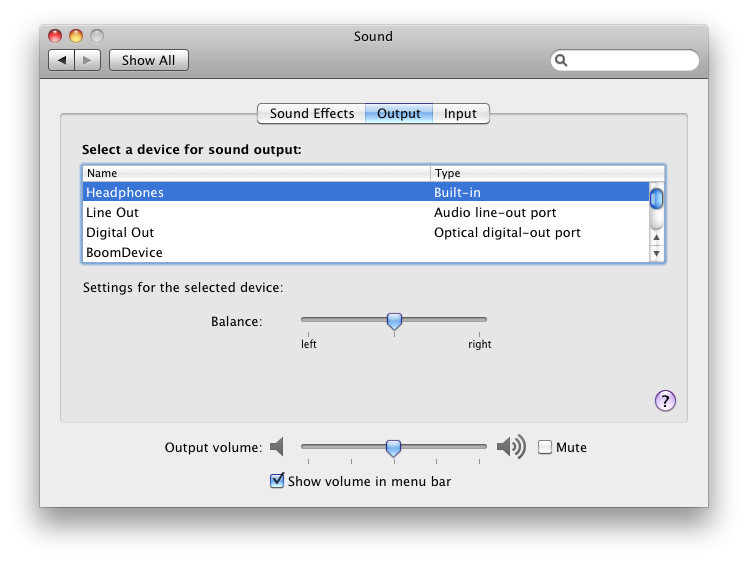Enable the Mute checkbox
Image resolution: width=748 pixels, height=562 pixels.
(545, 447)
